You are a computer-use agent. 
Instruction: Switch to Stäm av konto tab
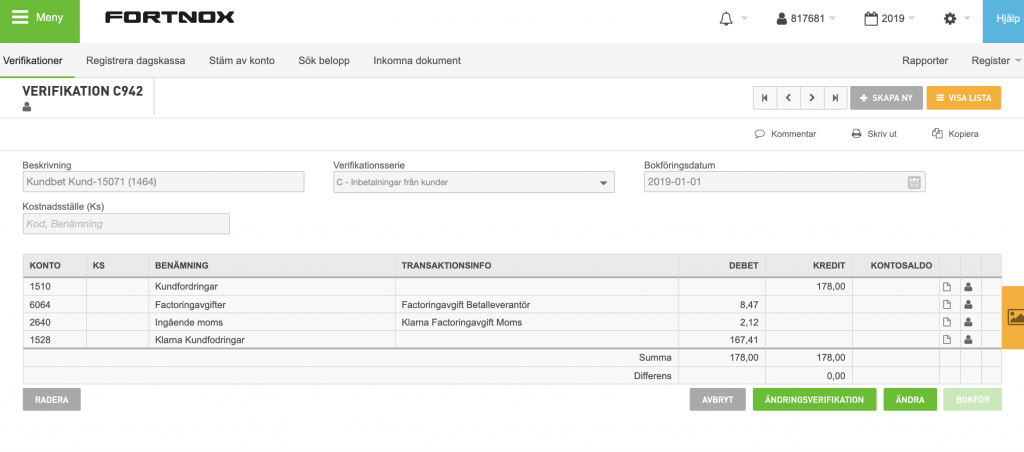242,61
